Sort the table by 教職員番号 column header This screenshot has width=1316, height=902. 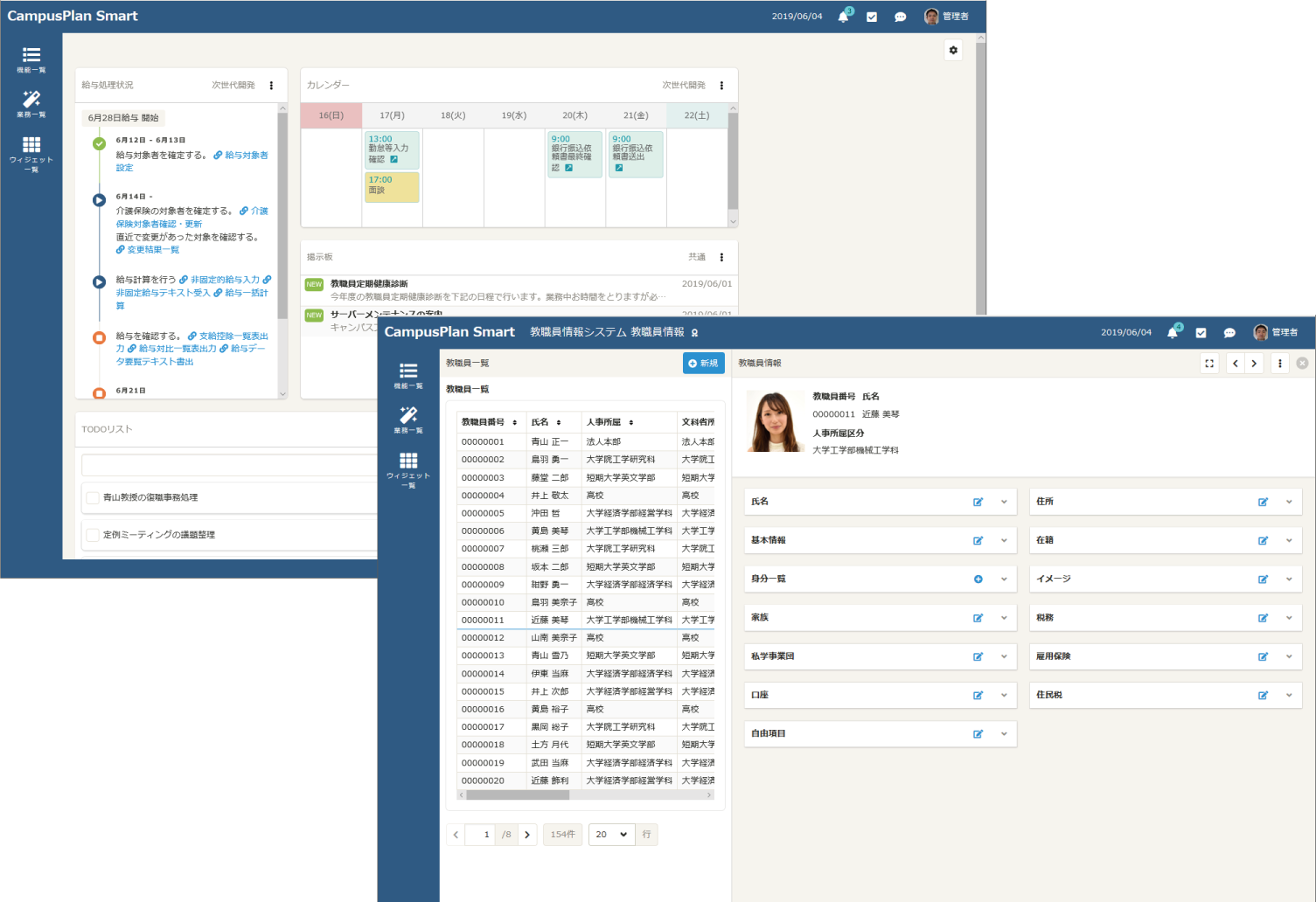point(489,422)
